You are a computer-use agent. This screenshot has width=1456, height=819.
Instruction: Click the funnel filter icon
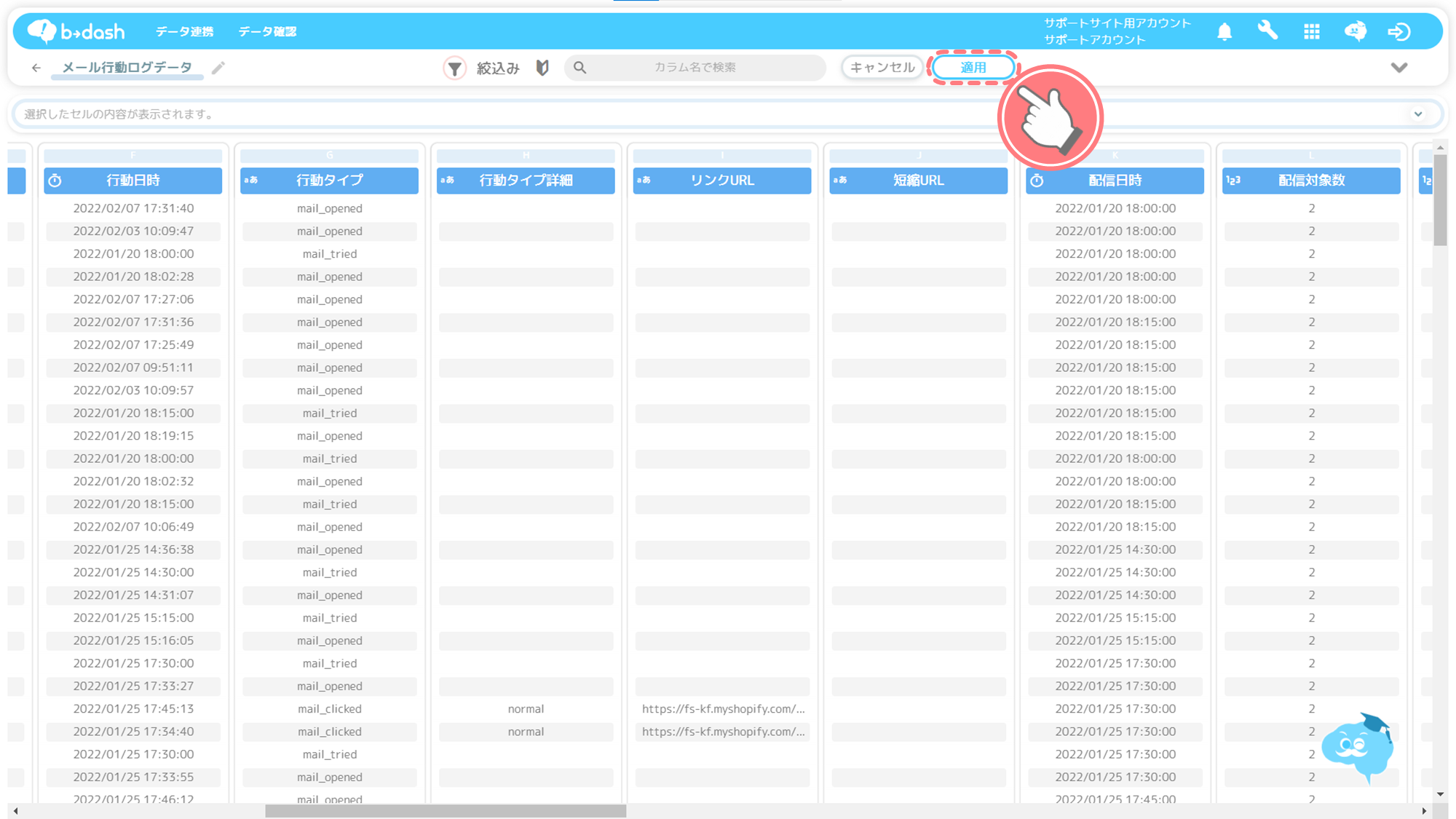454,68
